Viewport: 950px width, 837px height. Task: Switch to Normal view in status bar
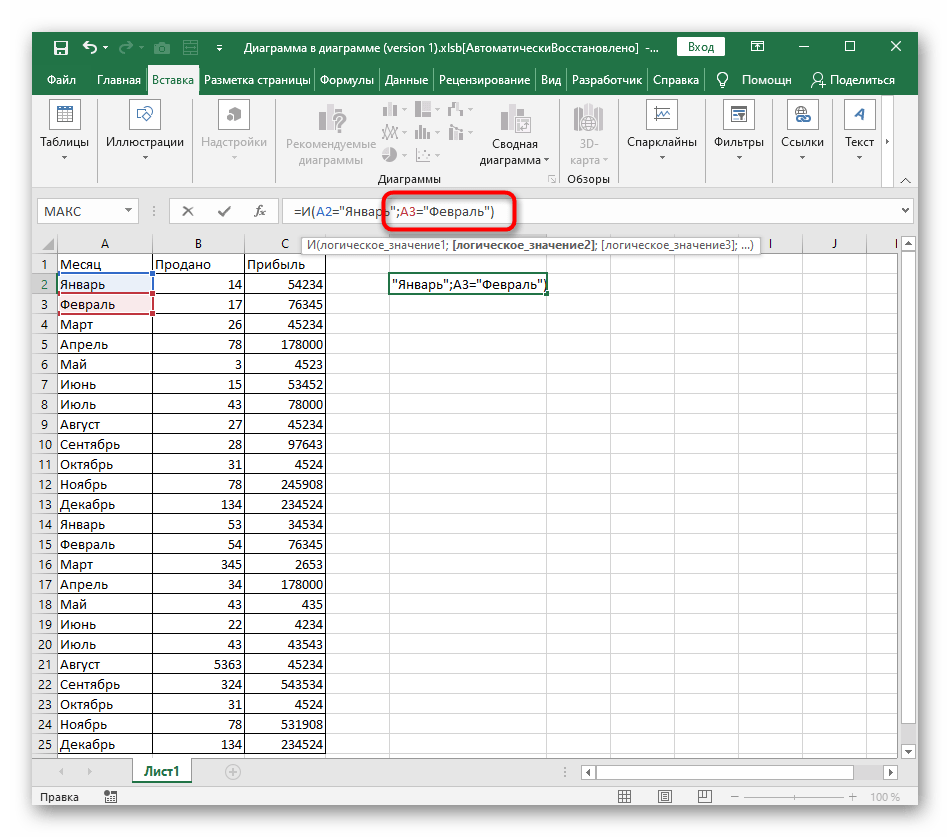coord(624,797)
